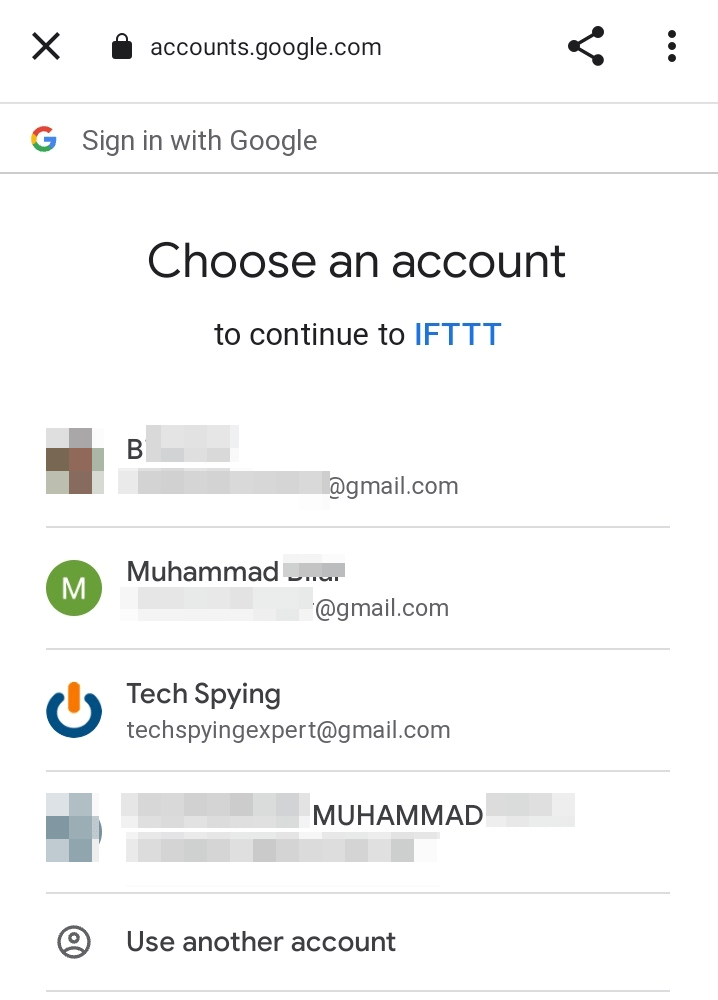This screenshot has height=1000, width=718.
Task: Click the Google G logo
Action: click(x=44, y=139)
